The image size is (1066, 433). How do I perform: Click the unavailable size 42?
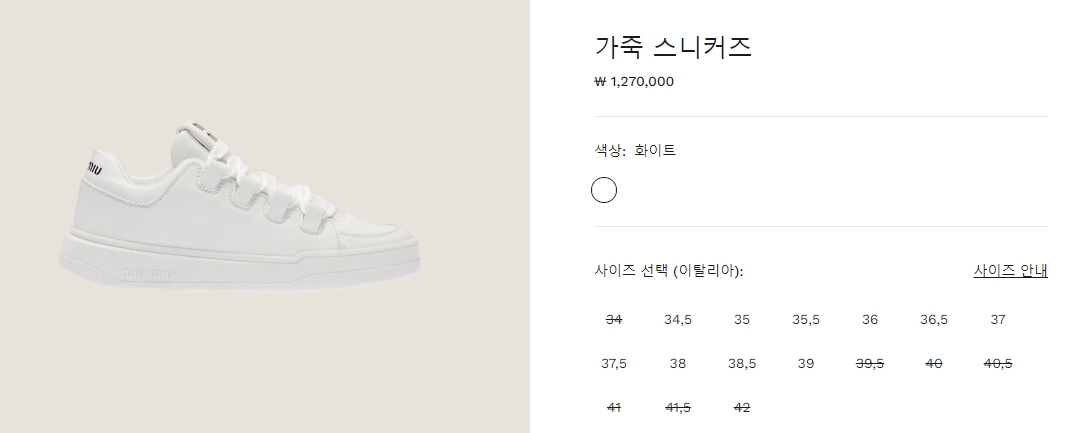click(742, 407)
